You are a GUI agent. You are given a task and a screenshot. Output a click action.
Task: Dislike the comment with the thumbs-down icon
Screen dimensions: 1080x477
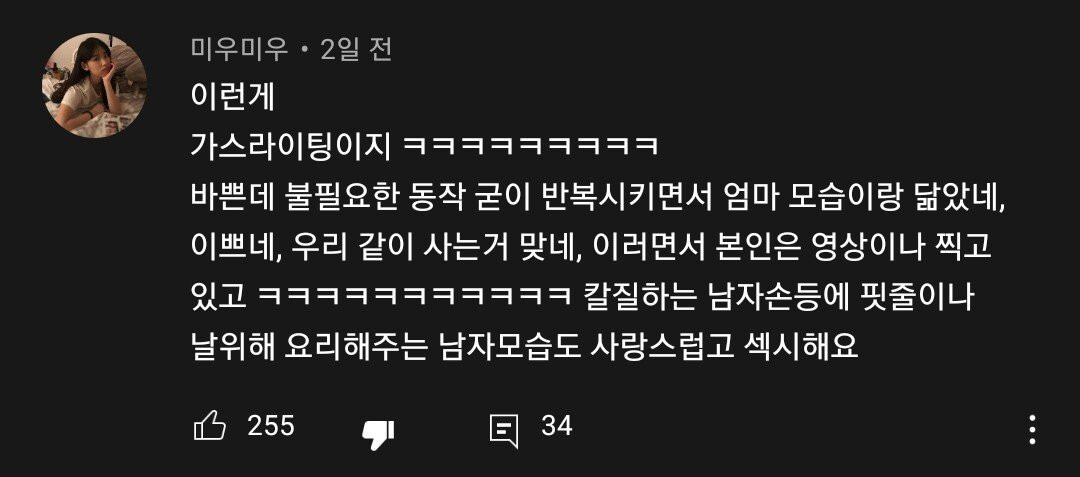(378, 435)
